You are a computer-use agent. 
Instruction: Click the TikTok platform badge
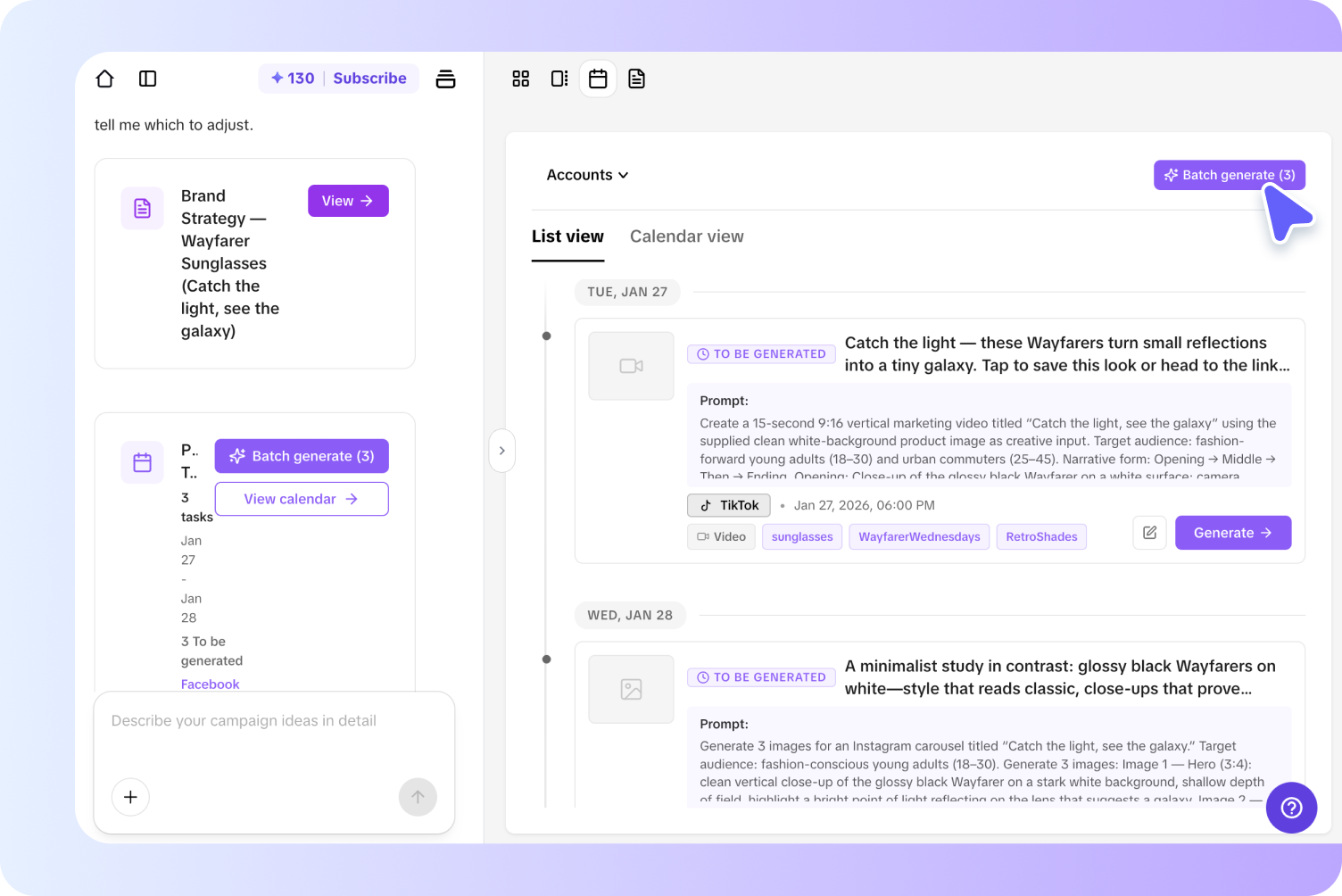click(x=728, y=505)
